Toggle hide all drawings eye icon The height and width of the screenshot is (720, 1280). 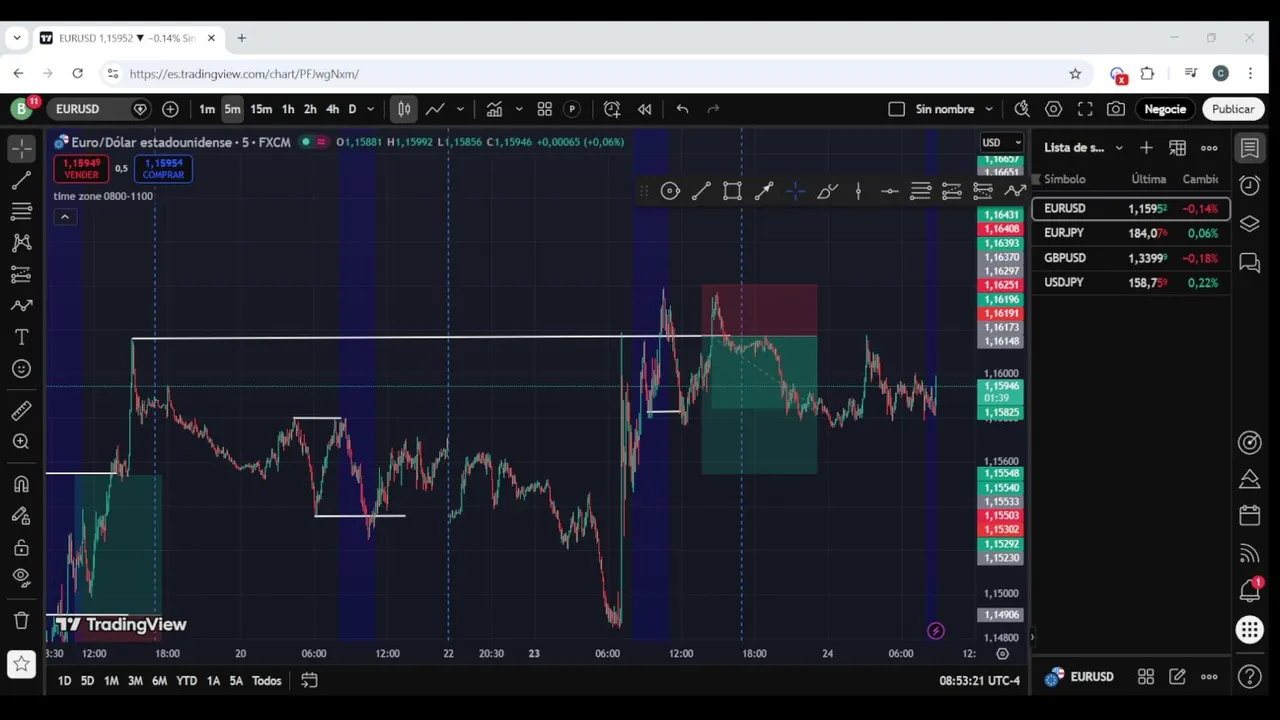coord(21,577)
